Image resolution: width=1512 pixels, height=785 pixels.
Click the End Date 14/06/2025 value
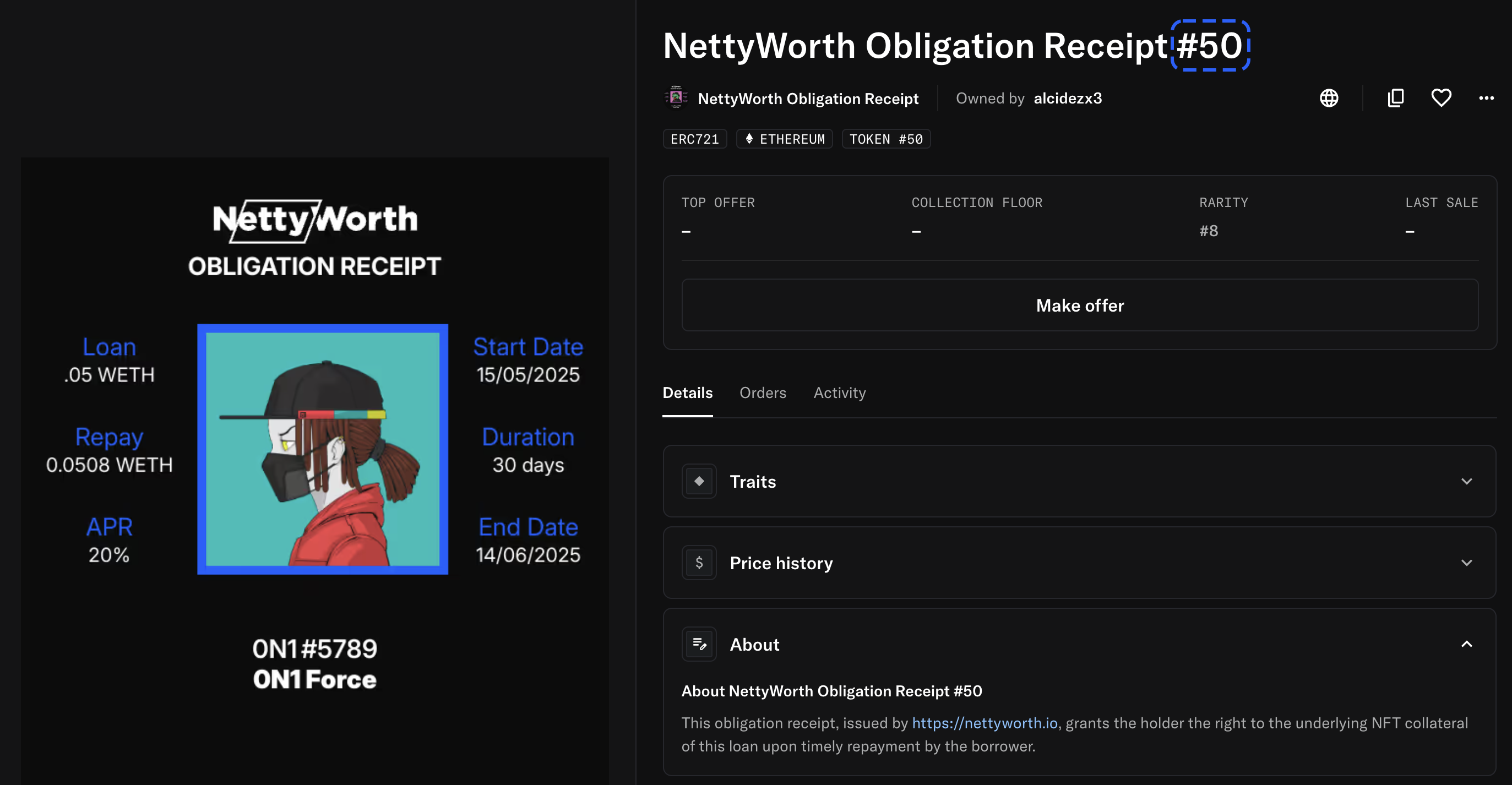coord(527,554)
